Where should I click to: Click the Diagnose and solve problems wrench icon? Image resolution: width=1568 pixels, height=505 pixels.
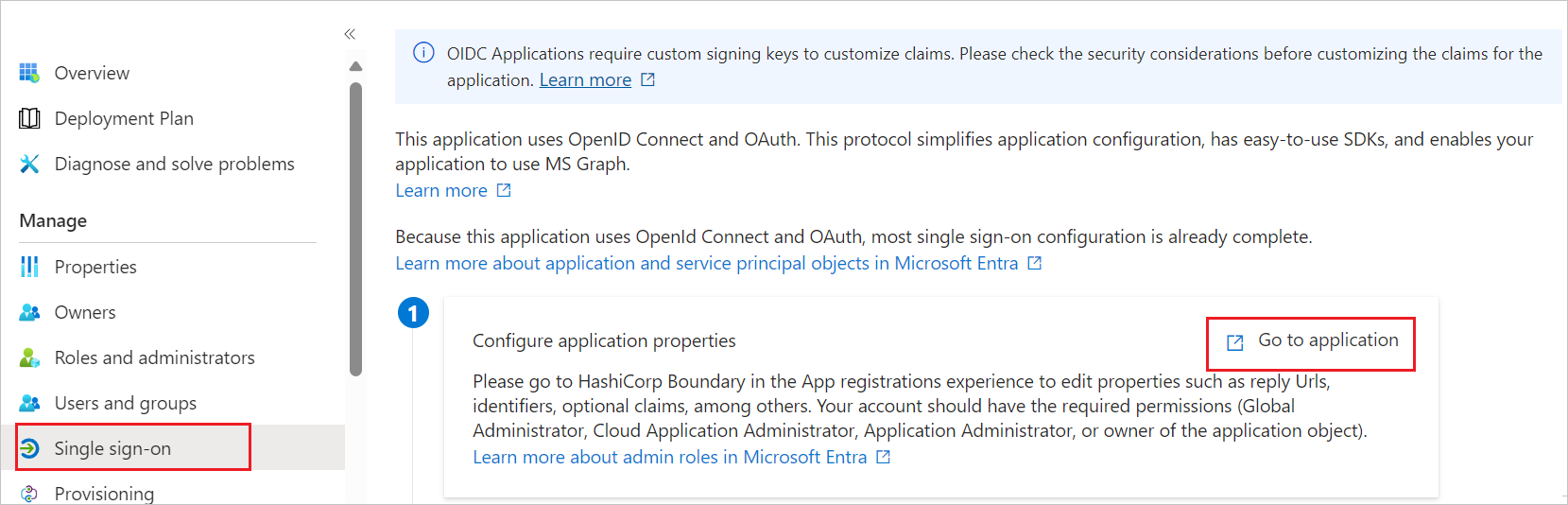pyautogui.click(x=29, y=164)
